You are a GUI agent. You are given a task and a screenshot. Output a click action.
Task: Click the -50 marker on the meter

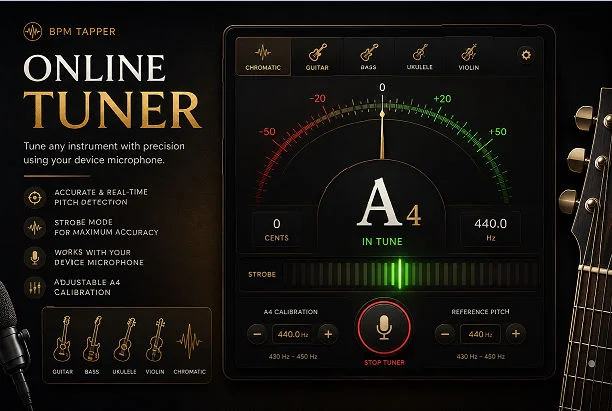pyautogui.click(x=267, y=132)
